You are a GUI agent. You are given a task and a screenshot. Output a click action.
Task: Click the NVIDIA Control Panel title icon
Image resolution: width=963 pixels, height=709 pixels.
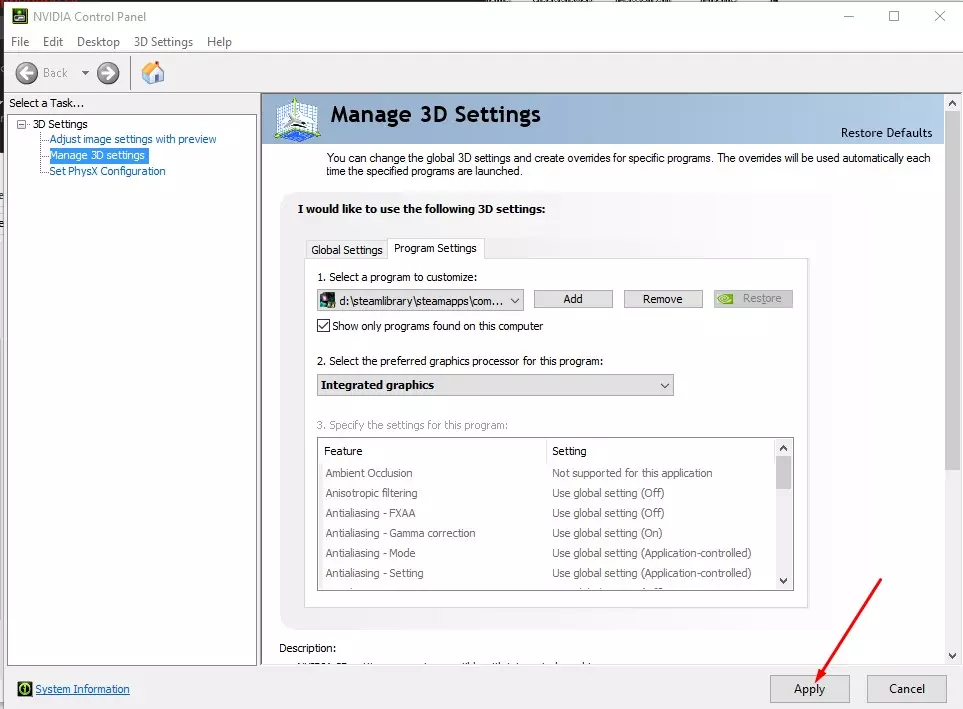20,16
